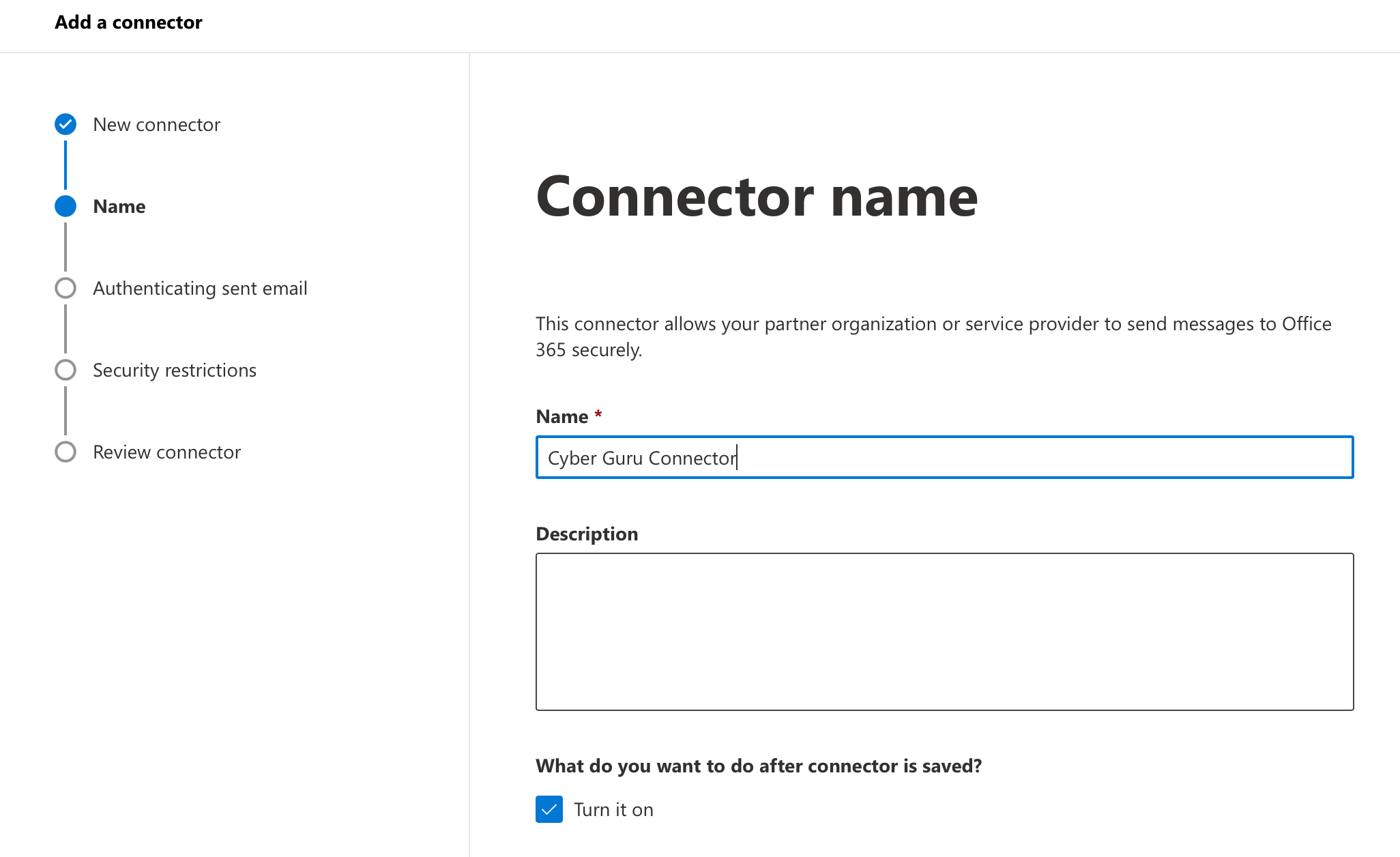This screenshot has width=1400, height=857.
Task: Select the filled blue circle beside Name step
Action: click(65, 206)
